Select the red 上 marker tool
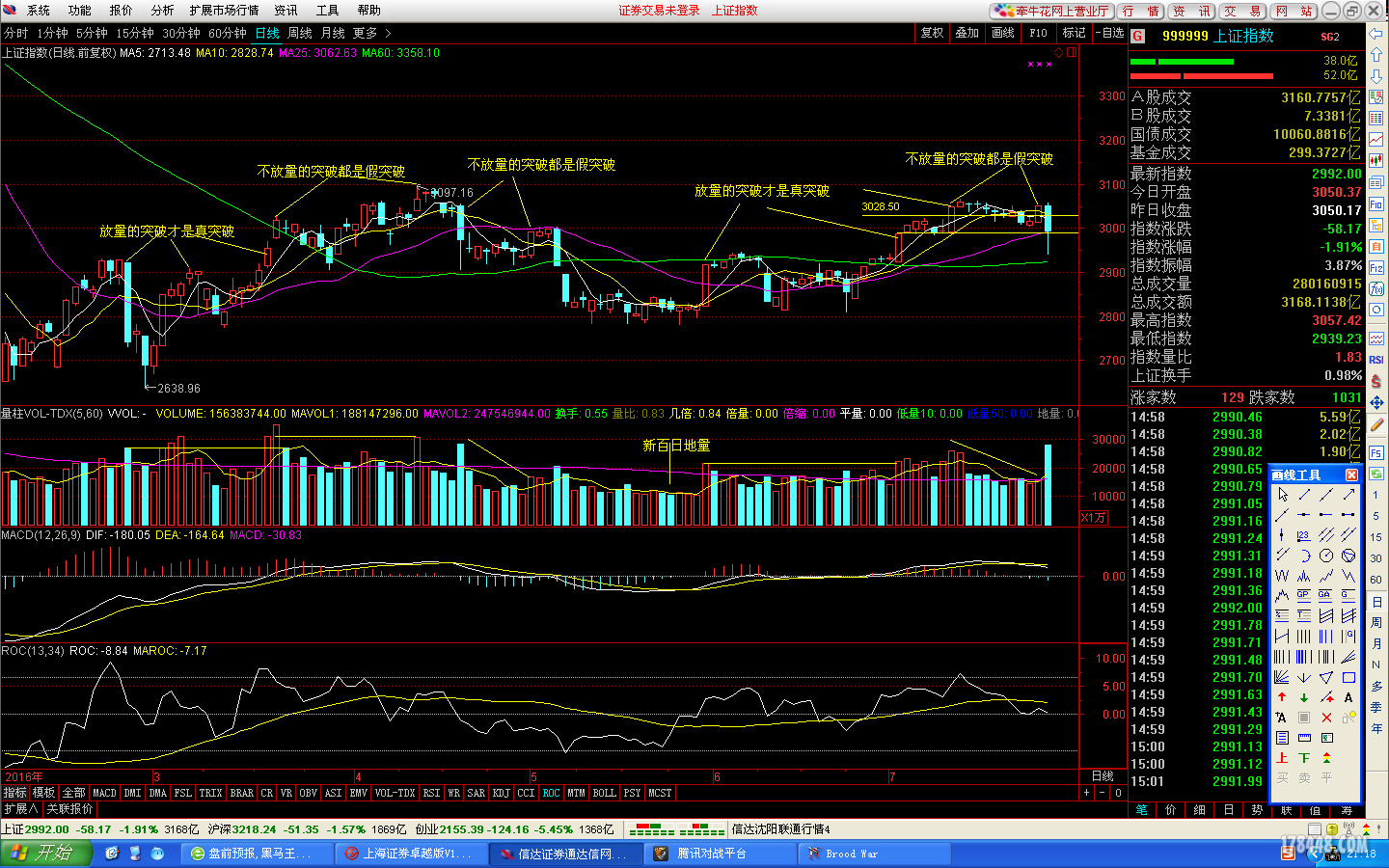 click(x=1282, y=757)
